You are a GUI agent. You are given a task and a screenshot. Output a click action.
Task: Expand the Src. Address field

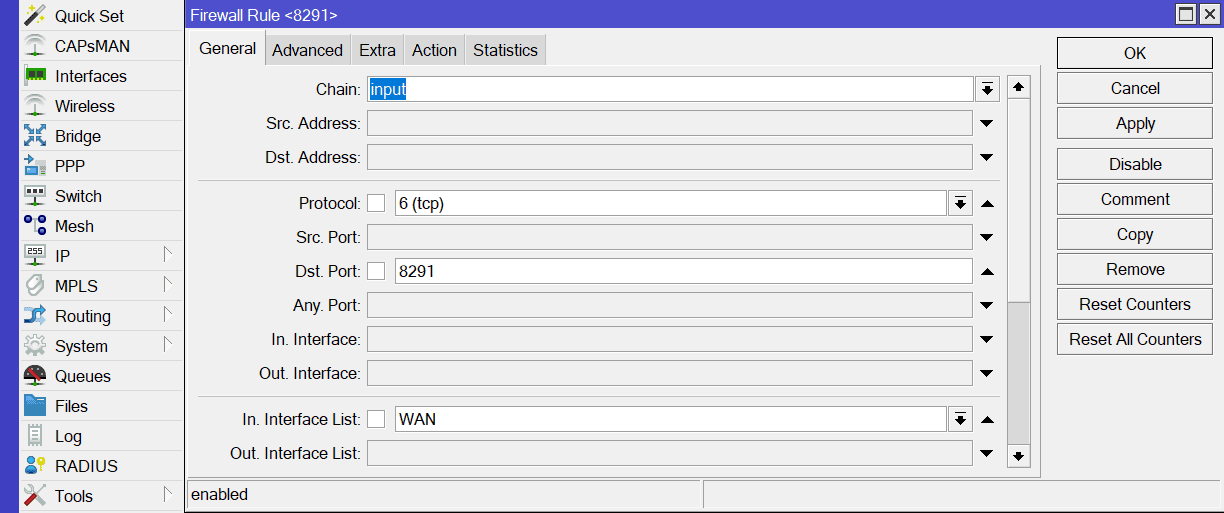(987, 124)
